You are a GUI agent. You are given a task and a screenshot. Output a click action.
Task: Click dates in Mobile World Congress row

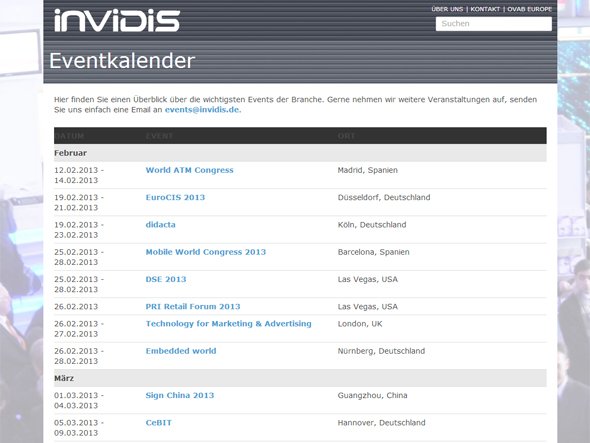point(79,257)
